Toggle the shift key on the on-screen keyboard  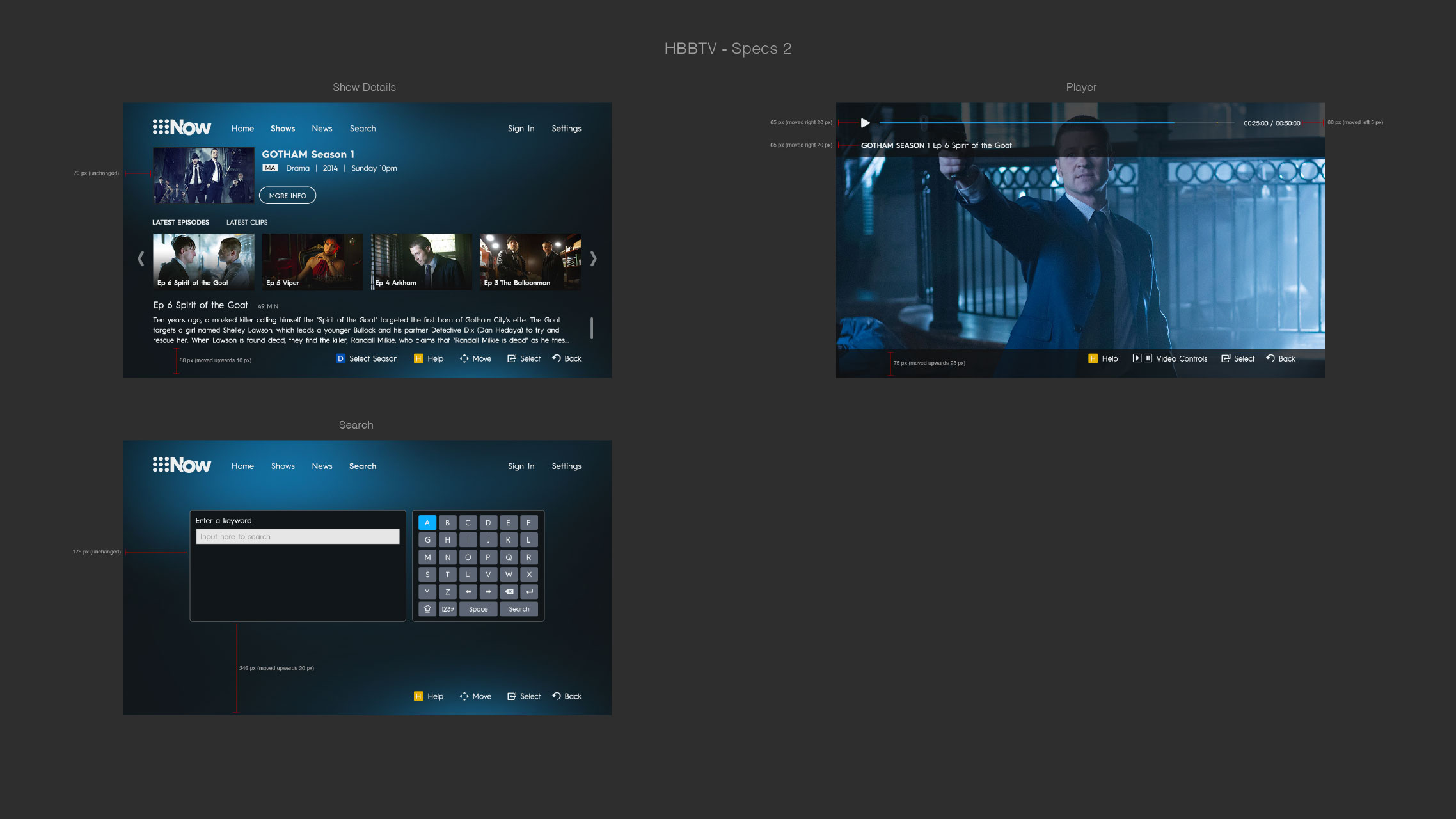(x=427, y=609)
